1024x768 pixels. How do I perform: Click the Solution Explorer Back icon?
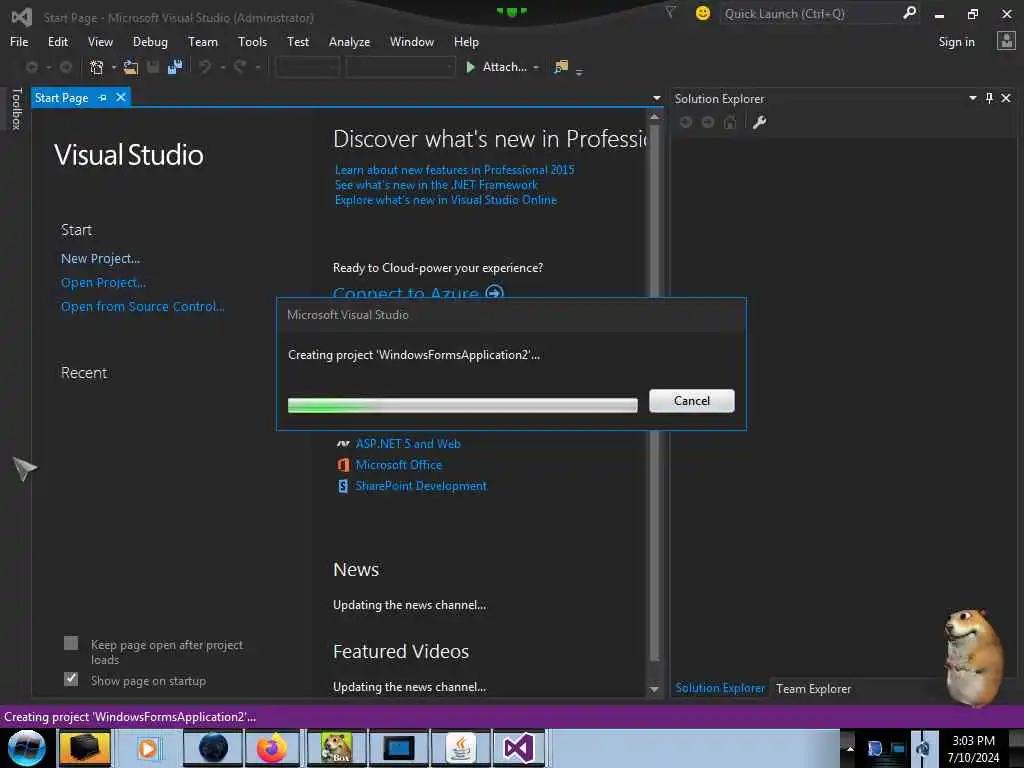[686, 122]
